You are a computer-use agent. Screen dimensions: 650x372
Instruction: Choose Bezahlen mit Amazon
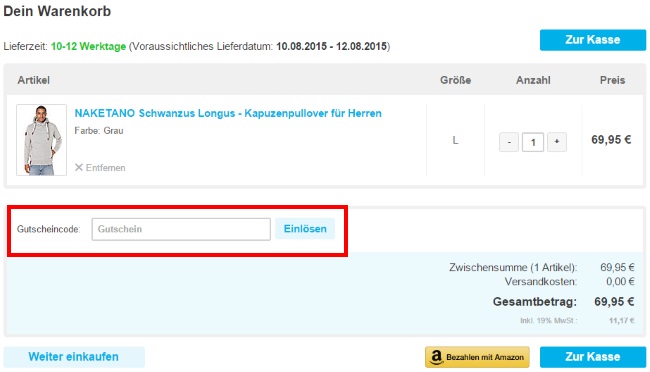(x=477, y=357)
